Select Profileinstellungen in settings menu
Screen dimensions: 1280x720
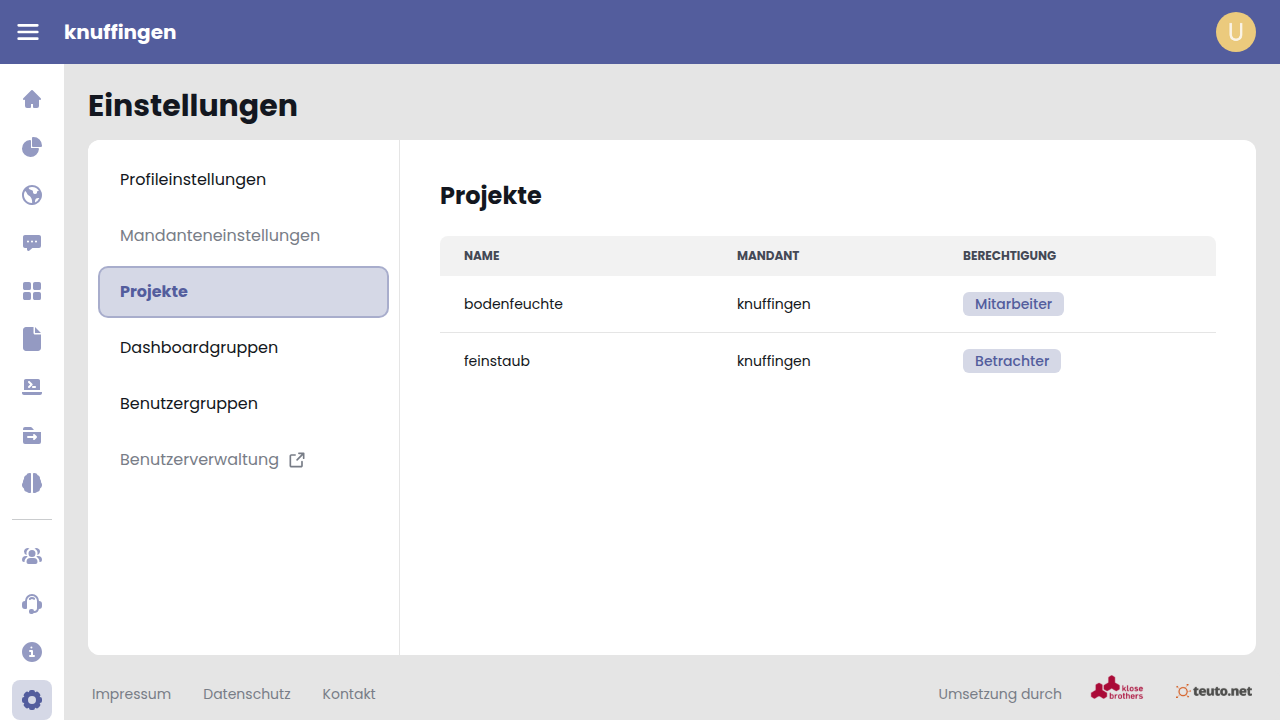click(x=193, y=180)
